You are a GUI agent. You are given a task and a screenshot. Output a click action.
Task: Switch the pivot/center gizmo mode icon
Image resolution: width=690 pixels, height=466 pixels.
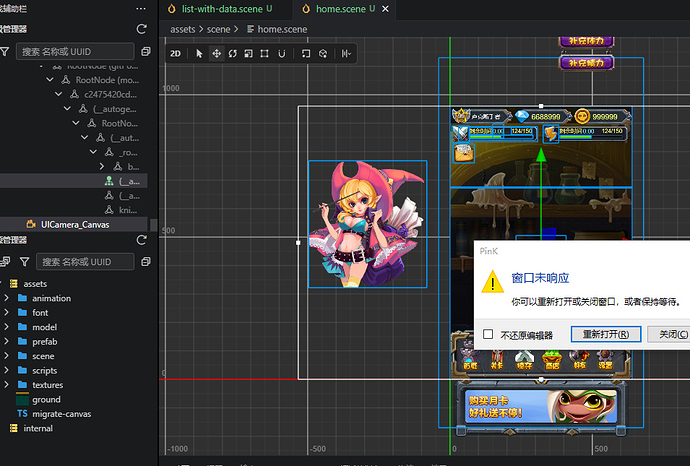306,54
